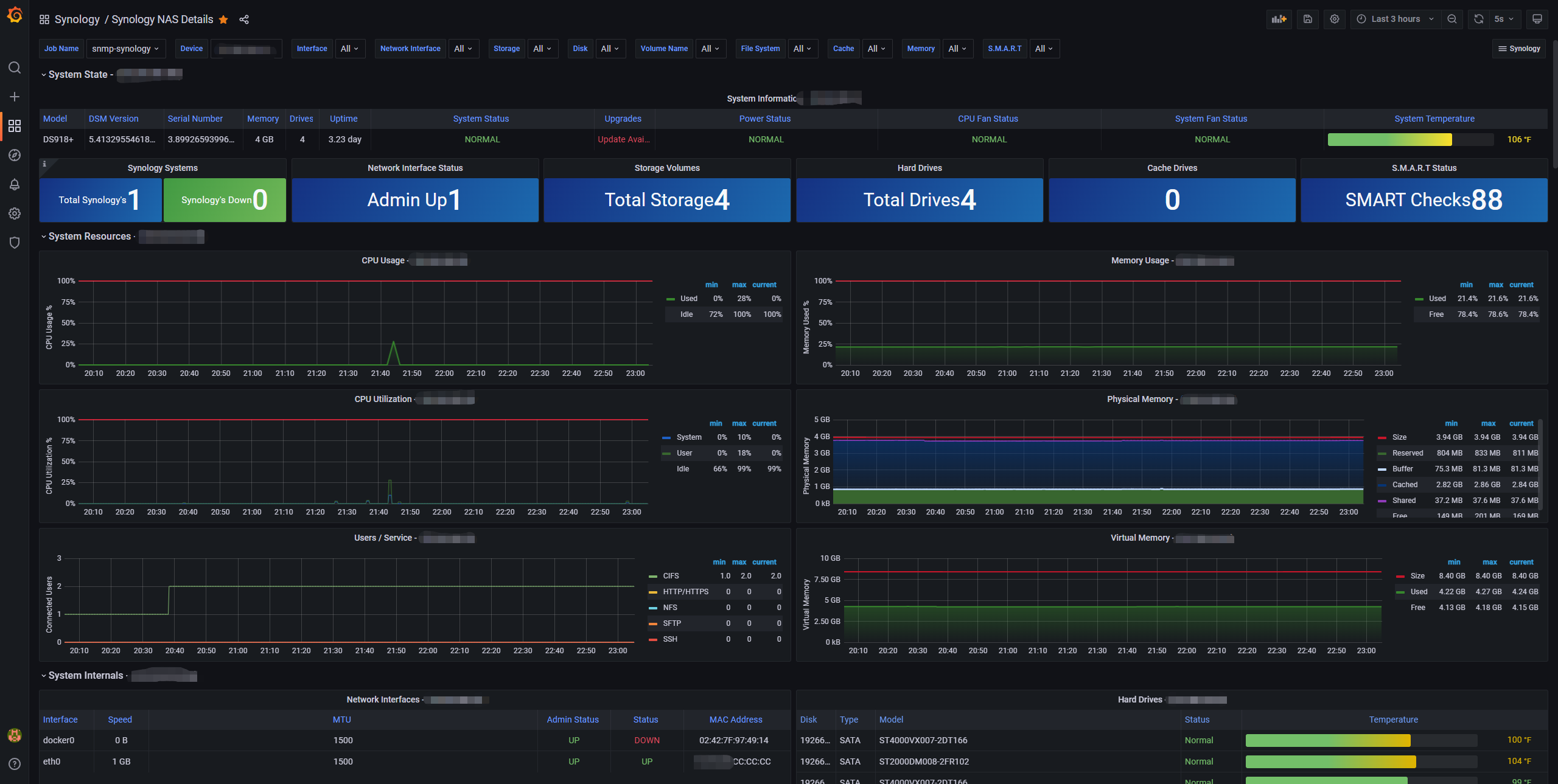Open the Network Interface All dropdown
The image size is (1558, 784).
463,49
